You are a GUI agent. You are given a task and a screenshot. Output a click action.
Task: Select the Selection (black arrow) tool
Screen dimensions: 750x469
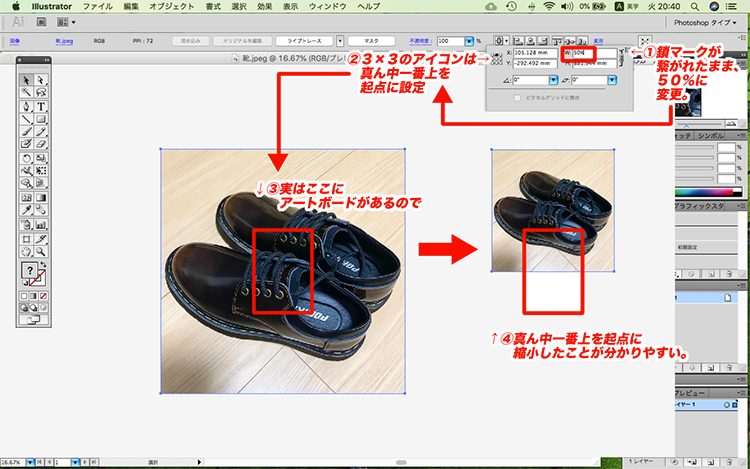27,79
